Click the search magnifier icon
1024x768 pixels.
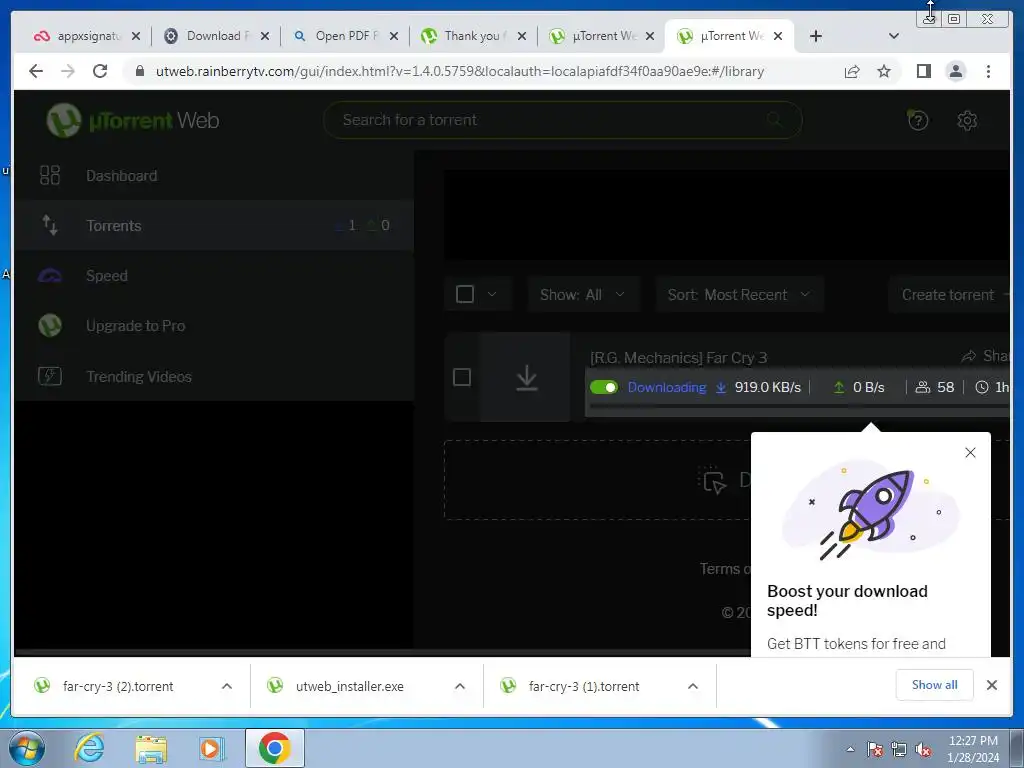(x=774, y=120)
